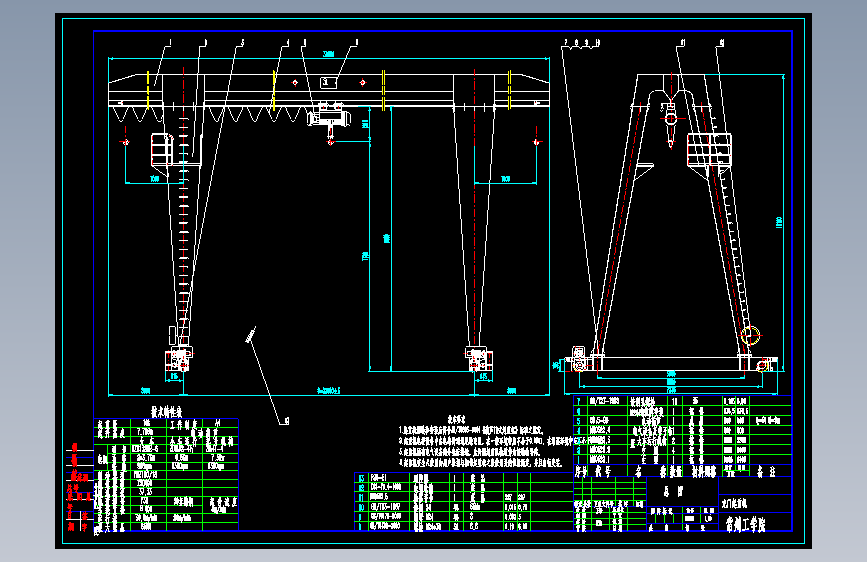This screenshot has height=562, width=867.
Task: Click the circled detail on side-view leg
Action: (750, 335)
